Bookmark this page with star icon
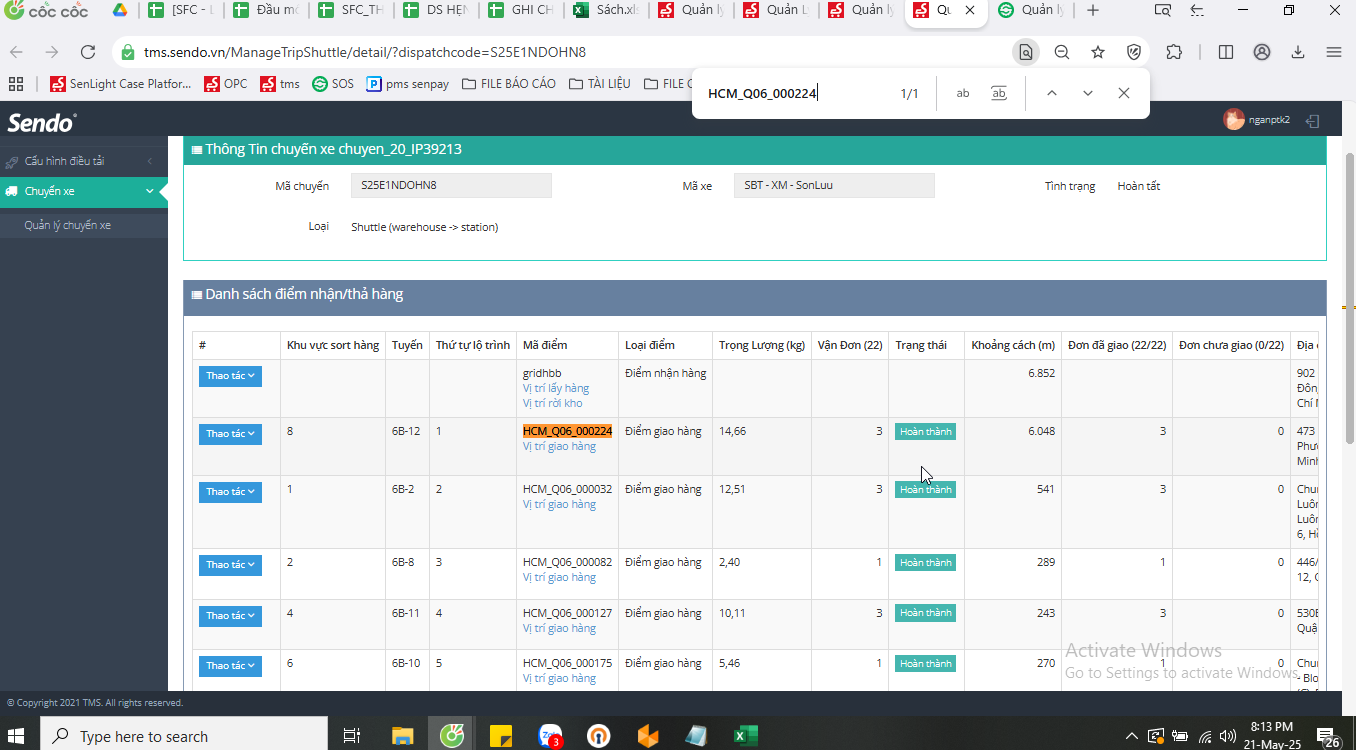The height and width of the screenshot is (750, 1356). 1098,52
